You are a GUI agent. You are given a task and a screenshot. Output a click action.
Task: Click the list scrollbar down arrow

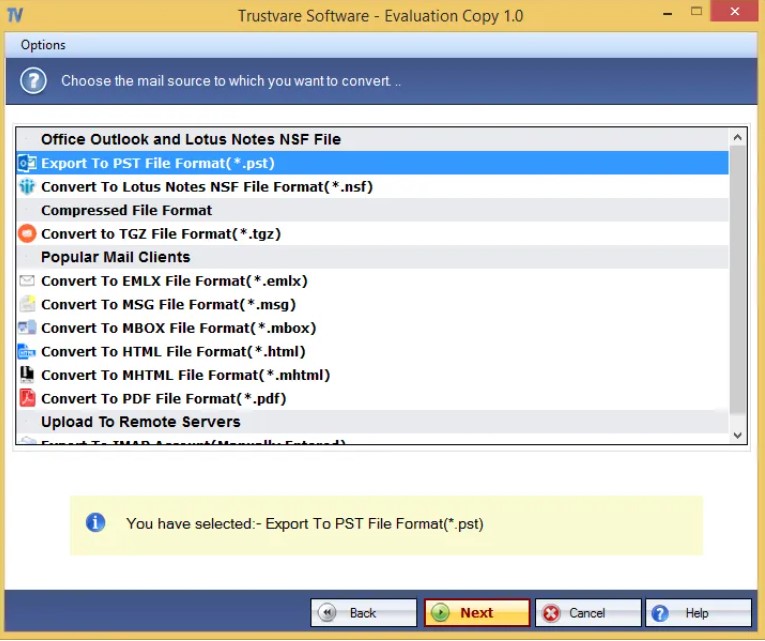click(x=738, y=435)
